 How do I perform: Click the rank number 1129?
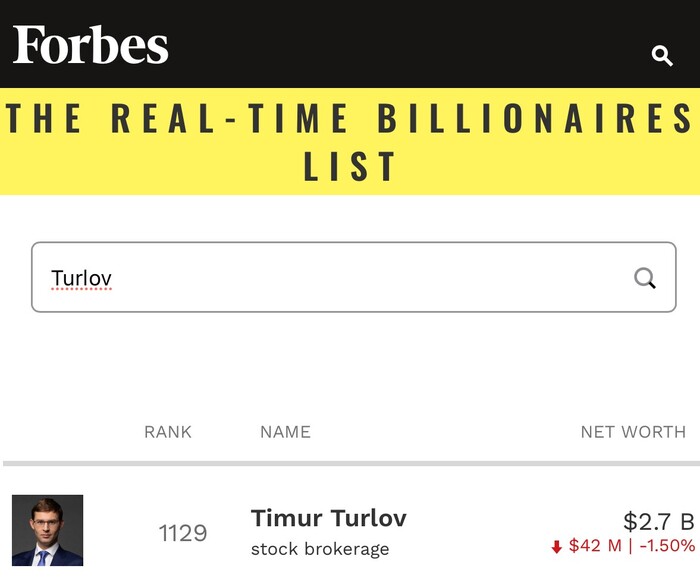click(x=183, y=533)
